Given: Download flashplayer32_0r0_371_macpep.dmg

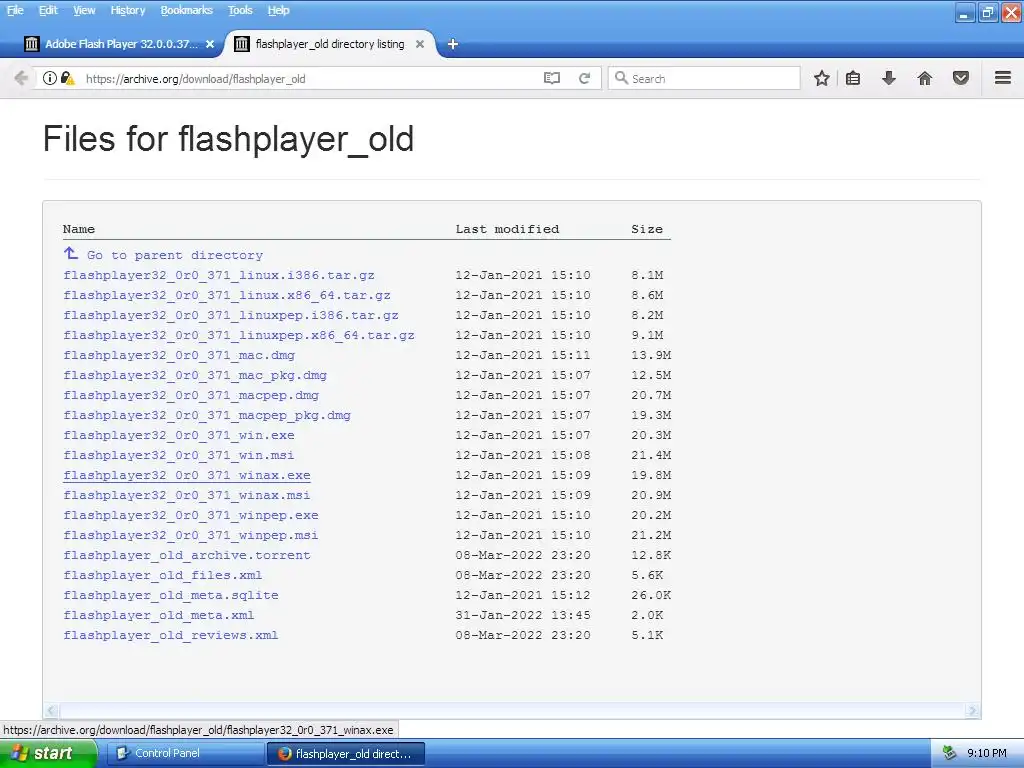Looking at the screenshot, I should click(x=191, y=395).
